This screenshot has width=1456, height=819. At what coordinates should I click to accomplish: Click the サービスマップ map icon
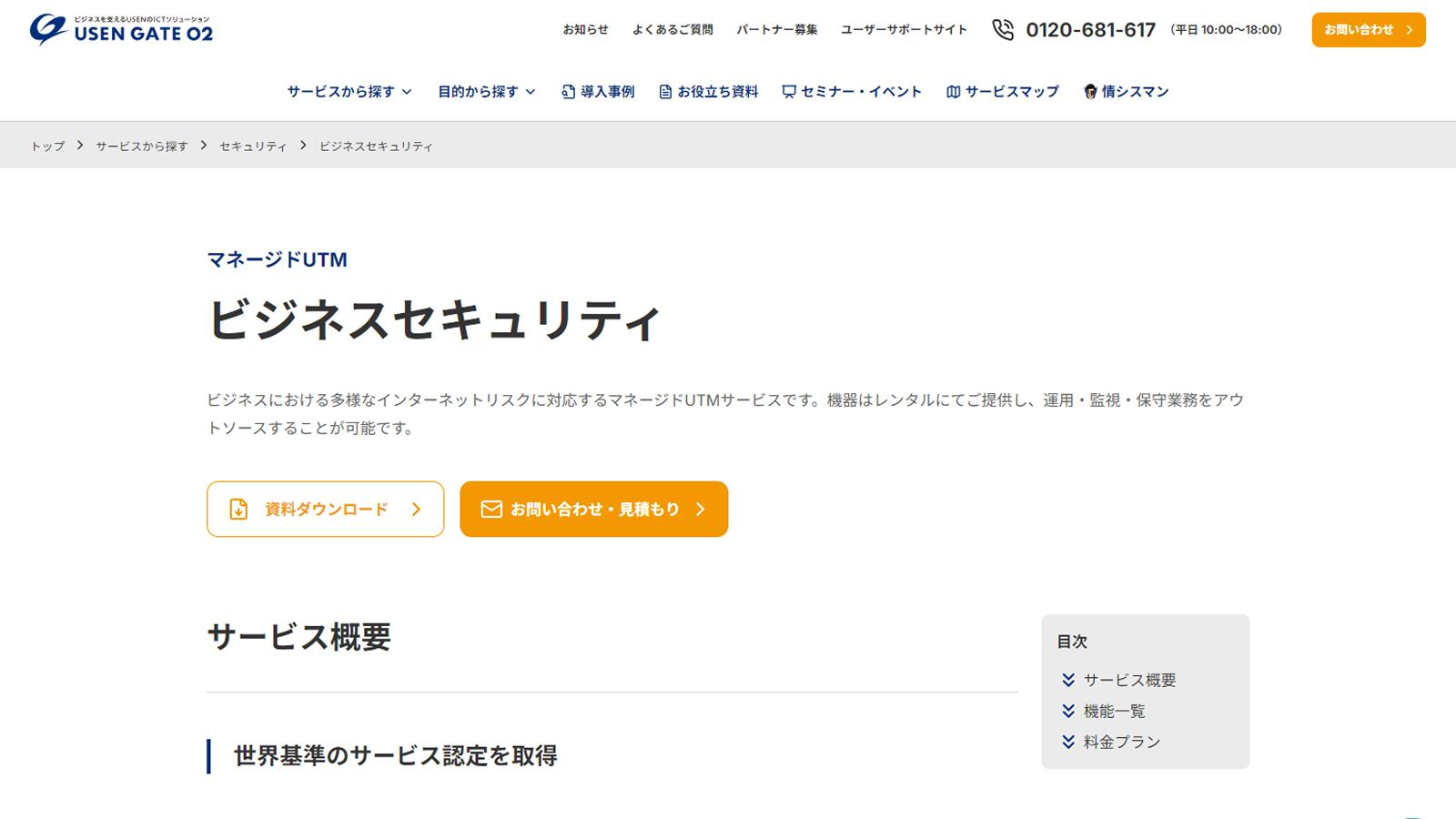point(954,92)
